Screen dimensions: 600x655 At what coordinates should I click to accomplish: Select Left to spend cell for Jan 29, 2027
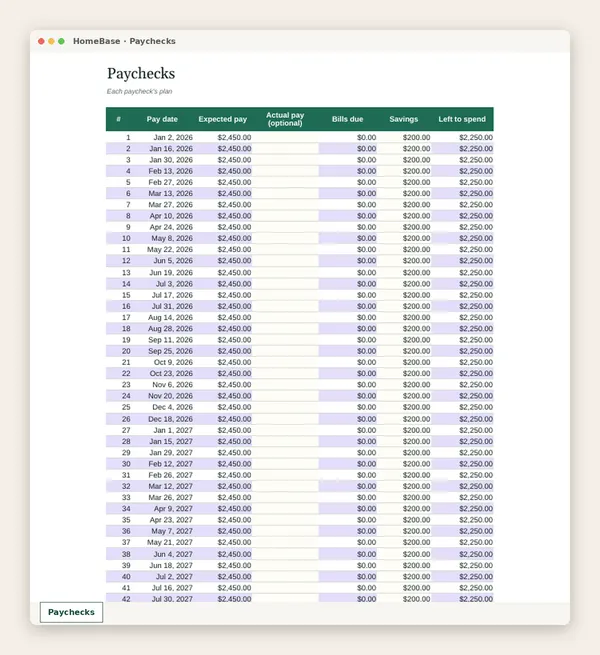pos(462,453)
